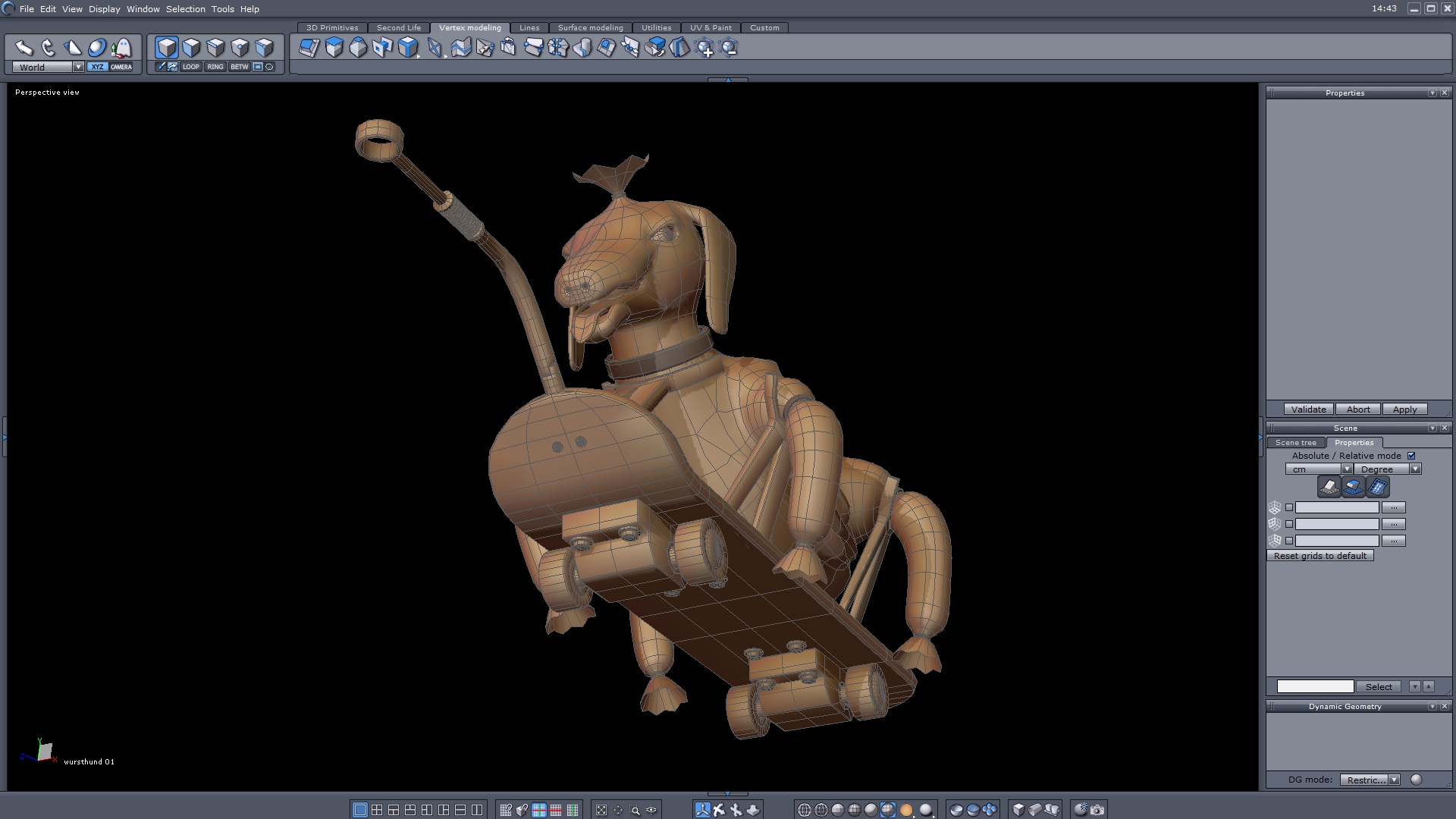
Task: Expand the cm units dropdown
Action: 1347,469
